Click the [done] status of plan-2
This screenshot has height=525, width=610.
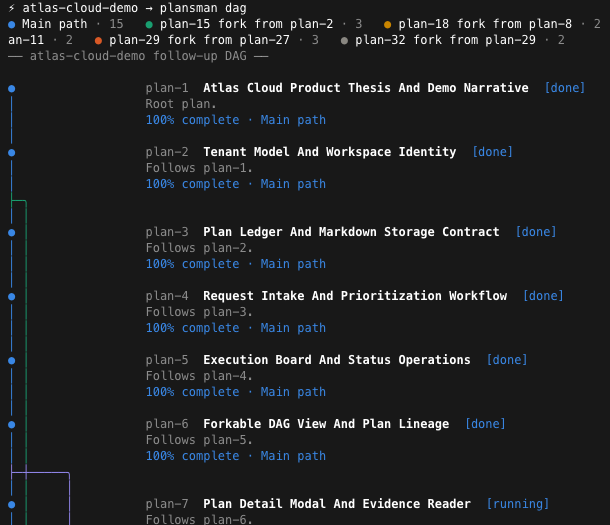tap(493, 152)
